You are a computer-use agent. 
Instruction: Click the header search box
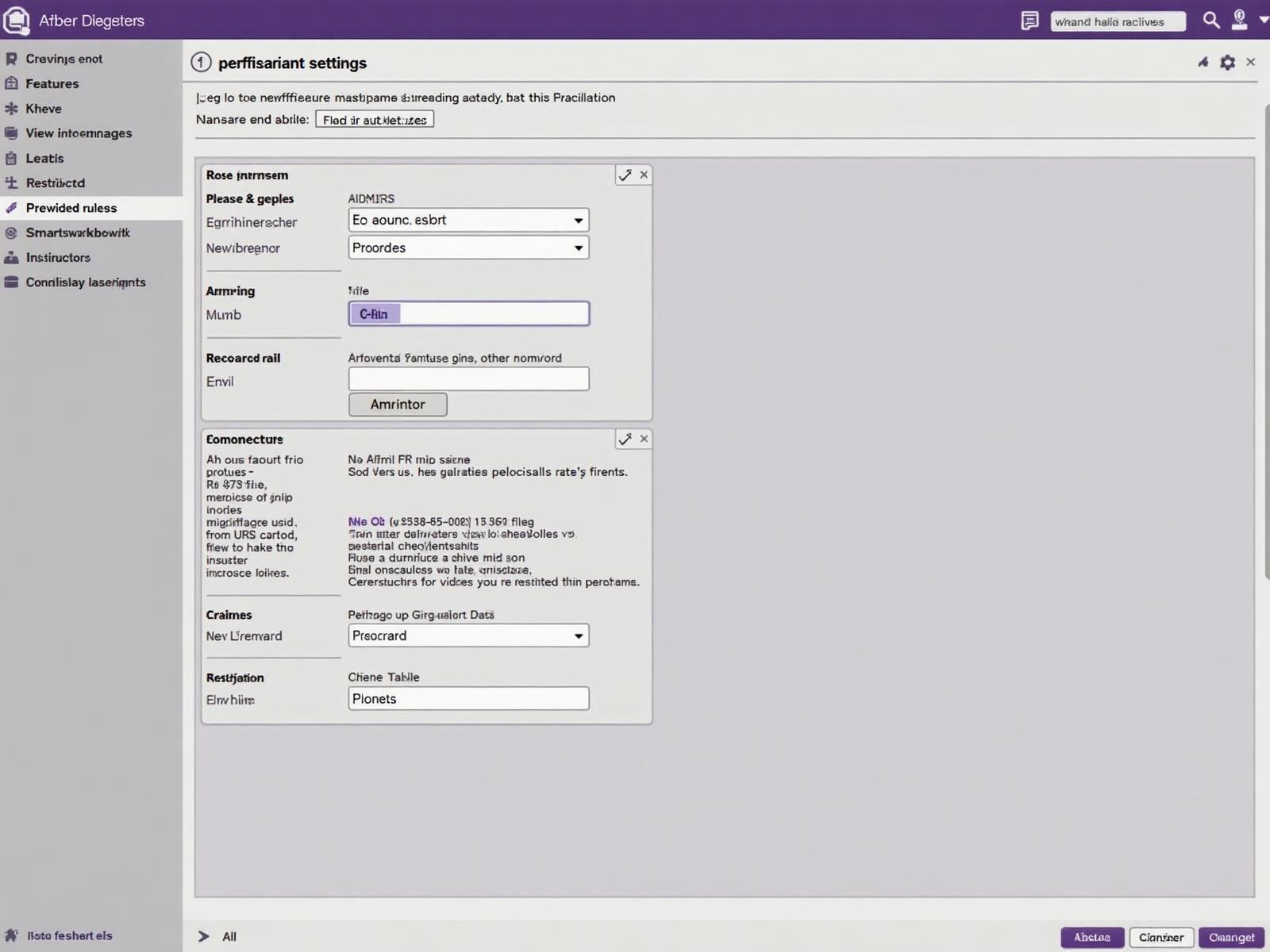[x=1118, y=21]
